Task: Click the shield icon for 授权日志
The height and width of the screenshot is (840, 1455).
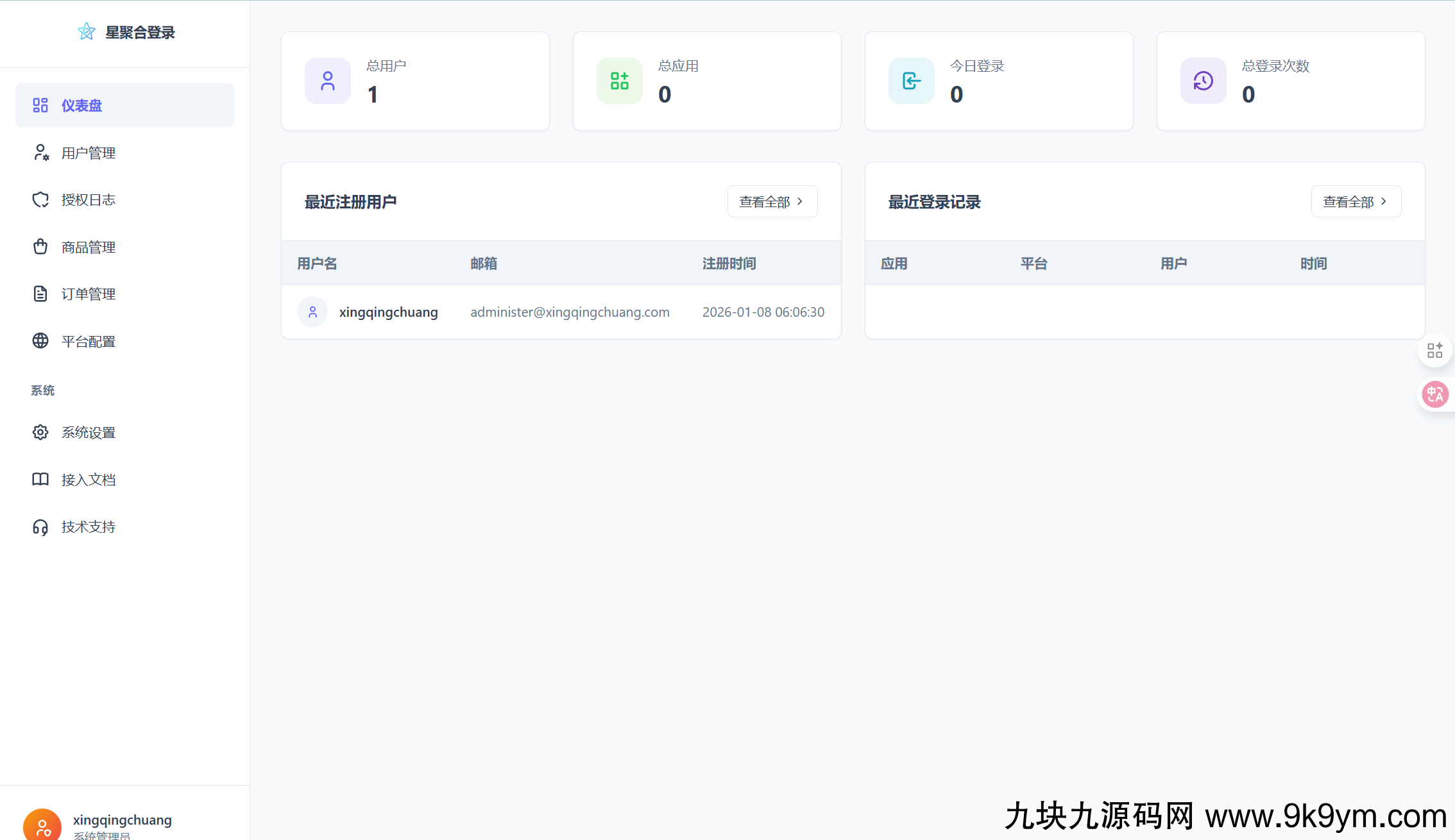Action: point(40,200)
